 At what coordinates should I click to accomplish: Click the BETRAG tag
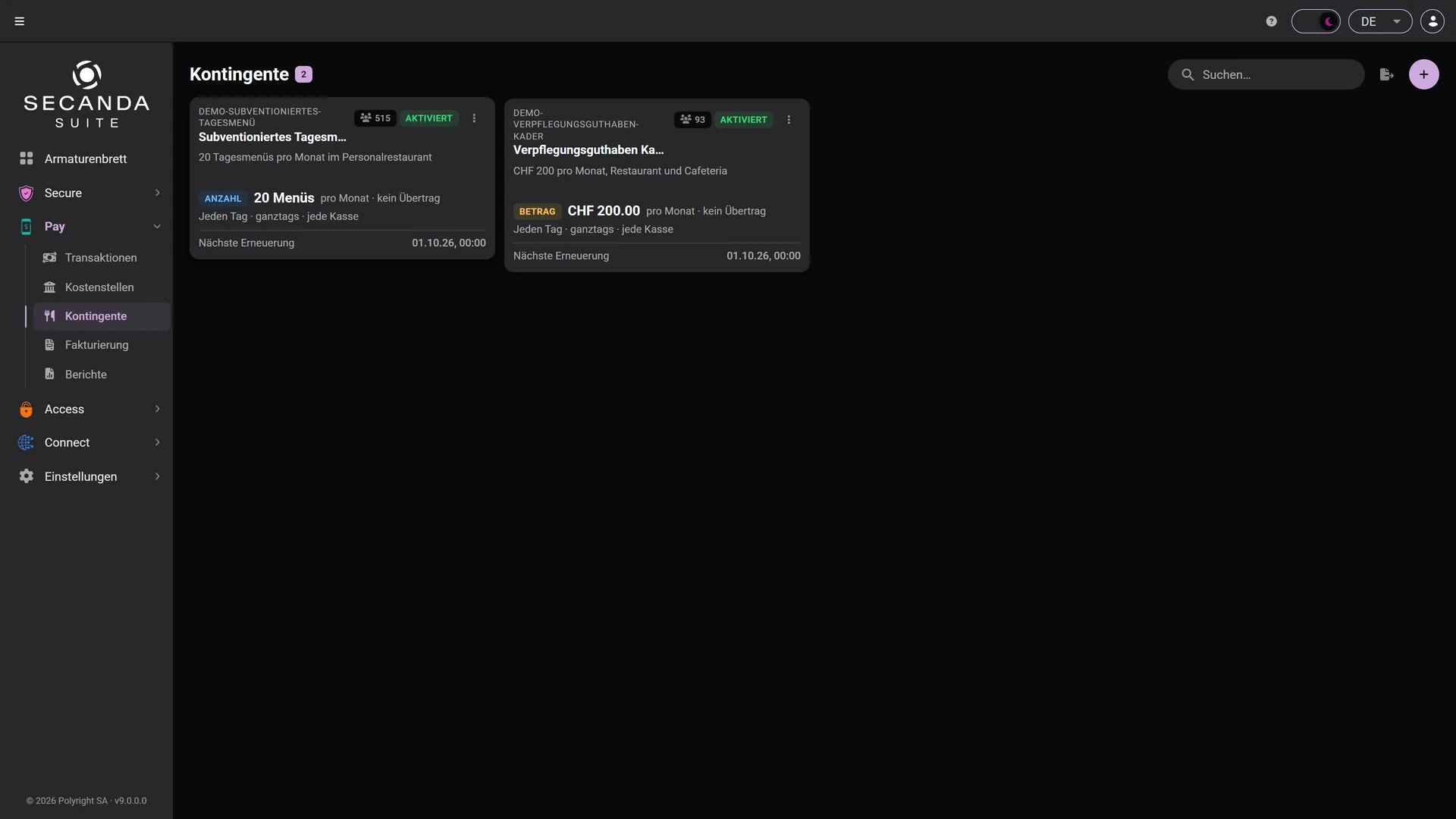pyautogui.click(x=538, y=212)
